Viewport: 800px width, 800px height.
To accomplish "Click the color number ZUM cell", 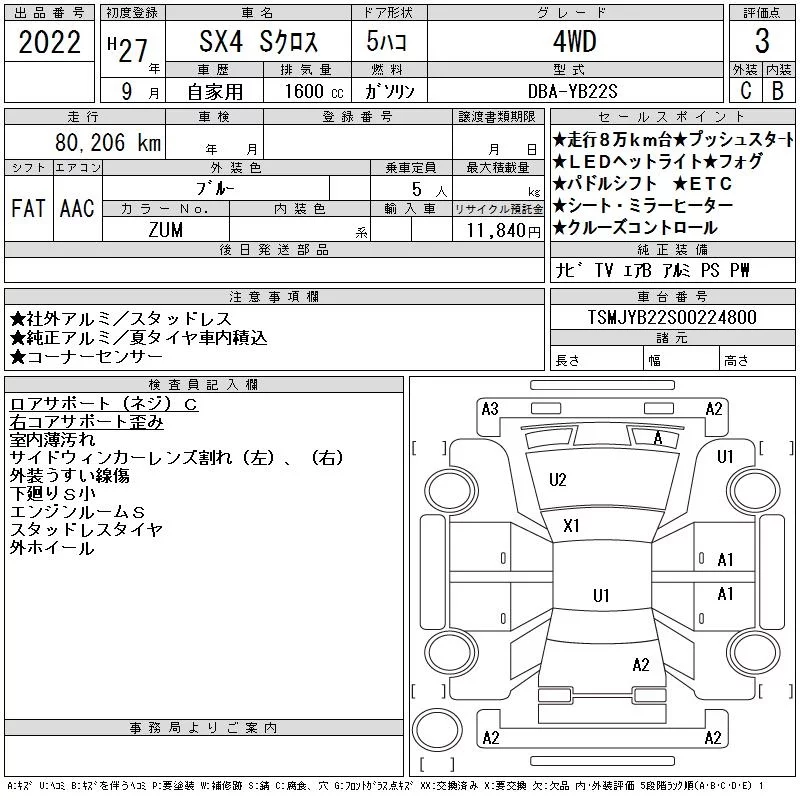I will 166,230.
